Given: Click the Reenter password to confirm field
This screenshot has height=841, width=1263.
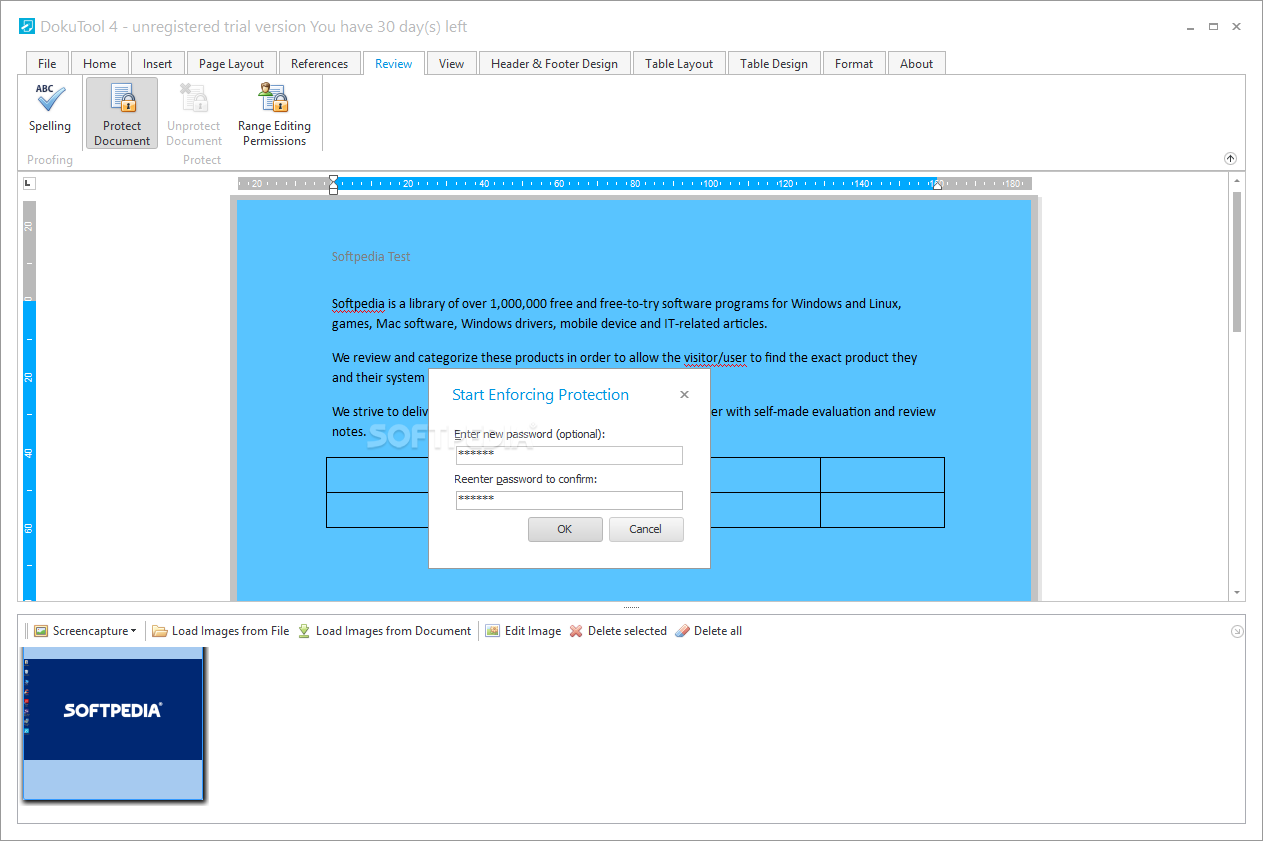Looking at the screenshot, I should pyautogui.click(x=569, y=500).
